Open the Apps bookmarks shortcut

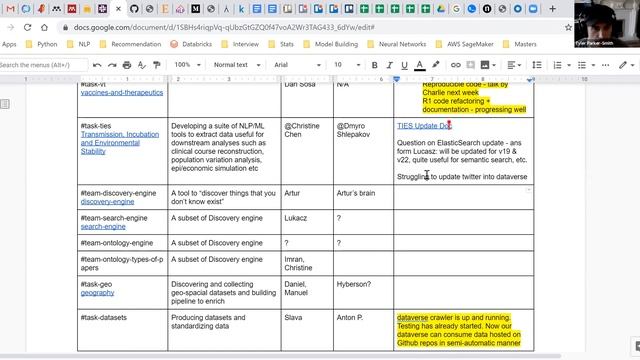pos(9,44)
